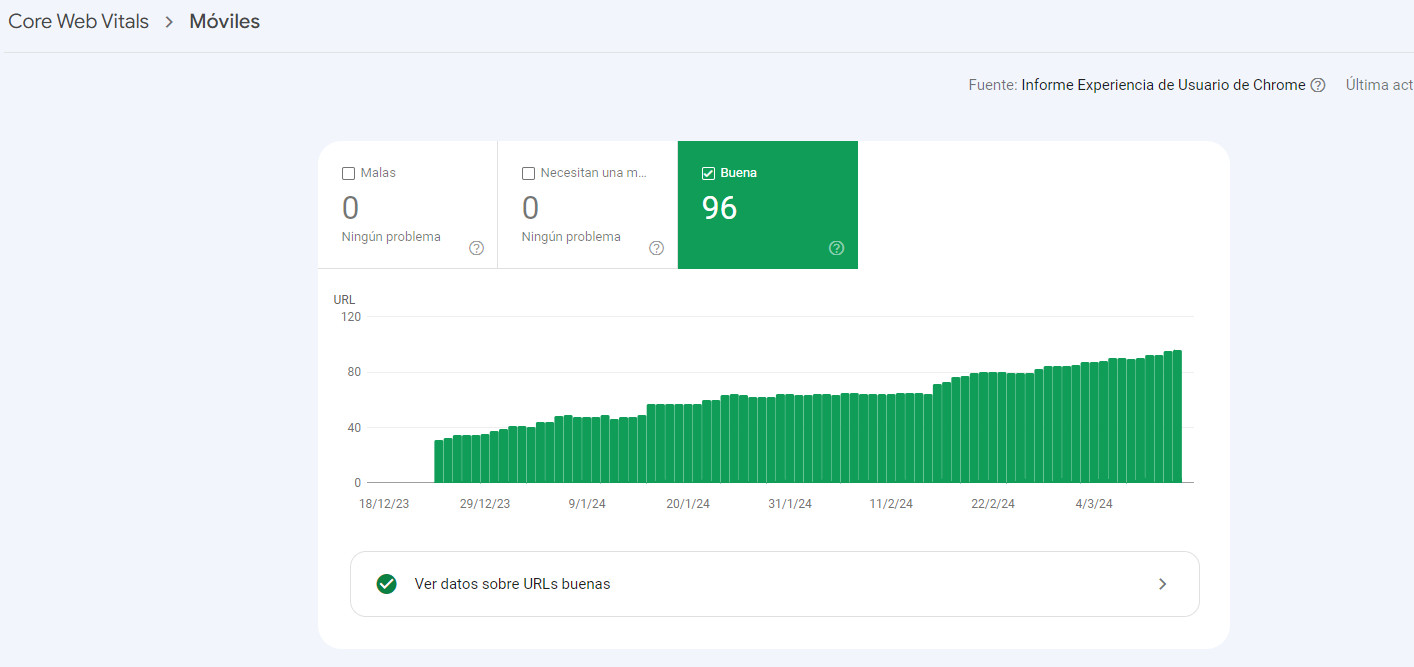Uncheck the Buena checkbox
The width and height of the screenshot is (1414, 667).
(708, 173)
